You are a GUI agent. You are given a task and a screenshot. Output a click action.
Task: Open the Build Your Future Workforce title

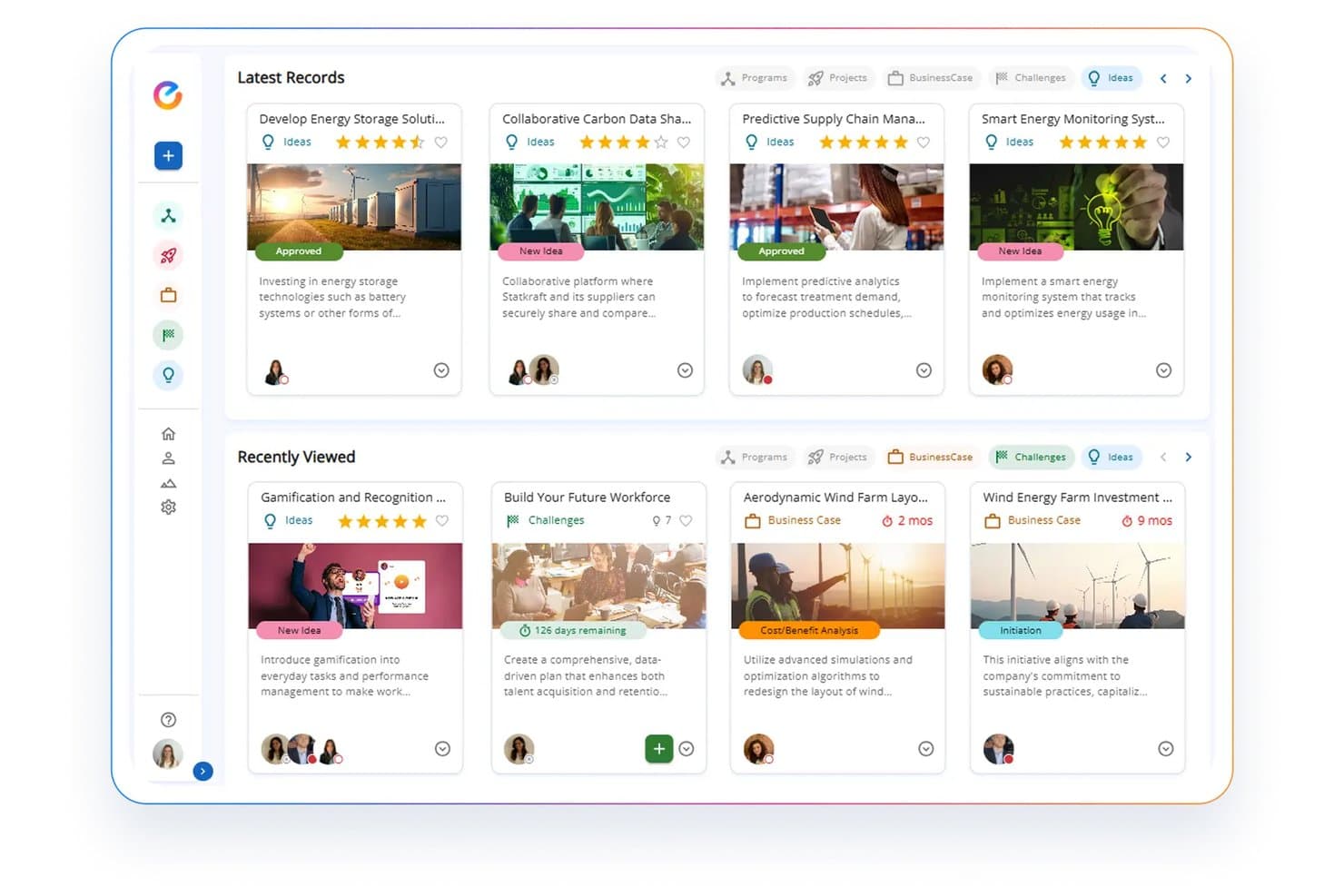tap(587, 497)
